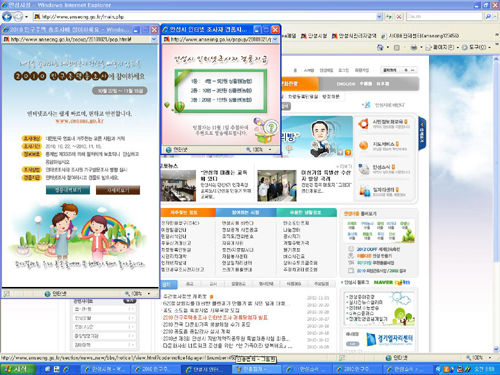The image size is (500, 375).
Task: Click the Forward navigation arrow button
Action: click(18, 16)
